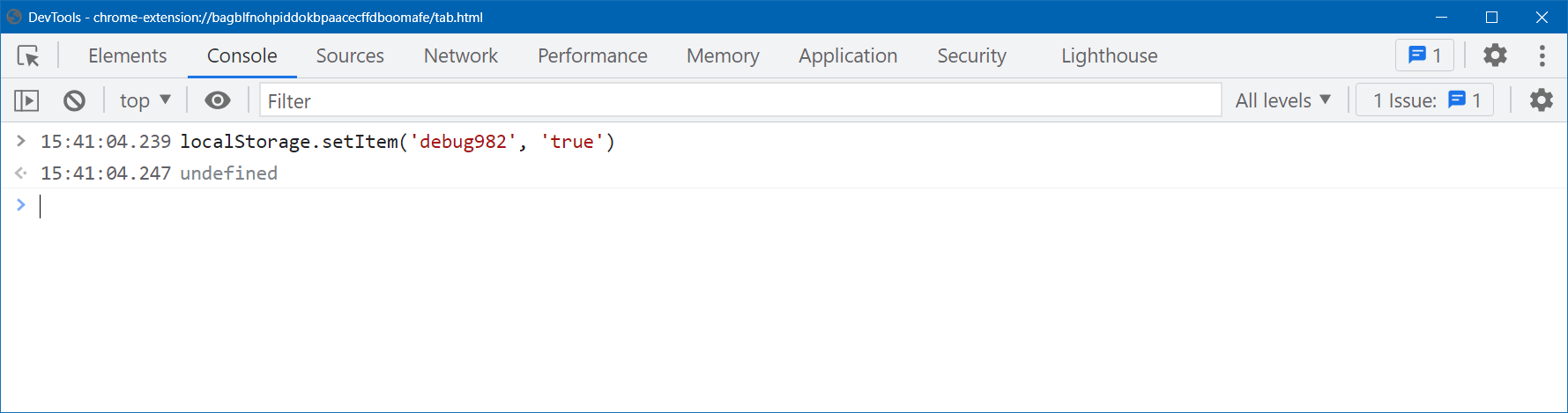The width and height of the screenshot is (1568, 413).
Task: Activate the inspect element picker icon
Action: (x=28, y=56)
